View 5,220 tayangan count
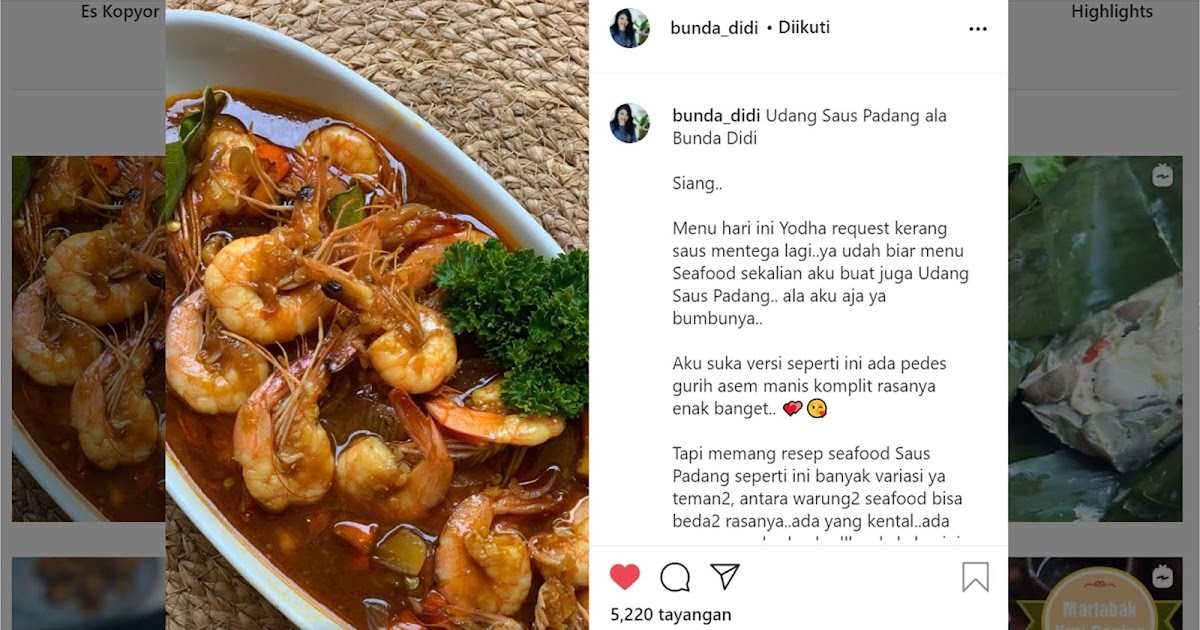This screenshot has height=630, width=1200. tap(671, 614)
